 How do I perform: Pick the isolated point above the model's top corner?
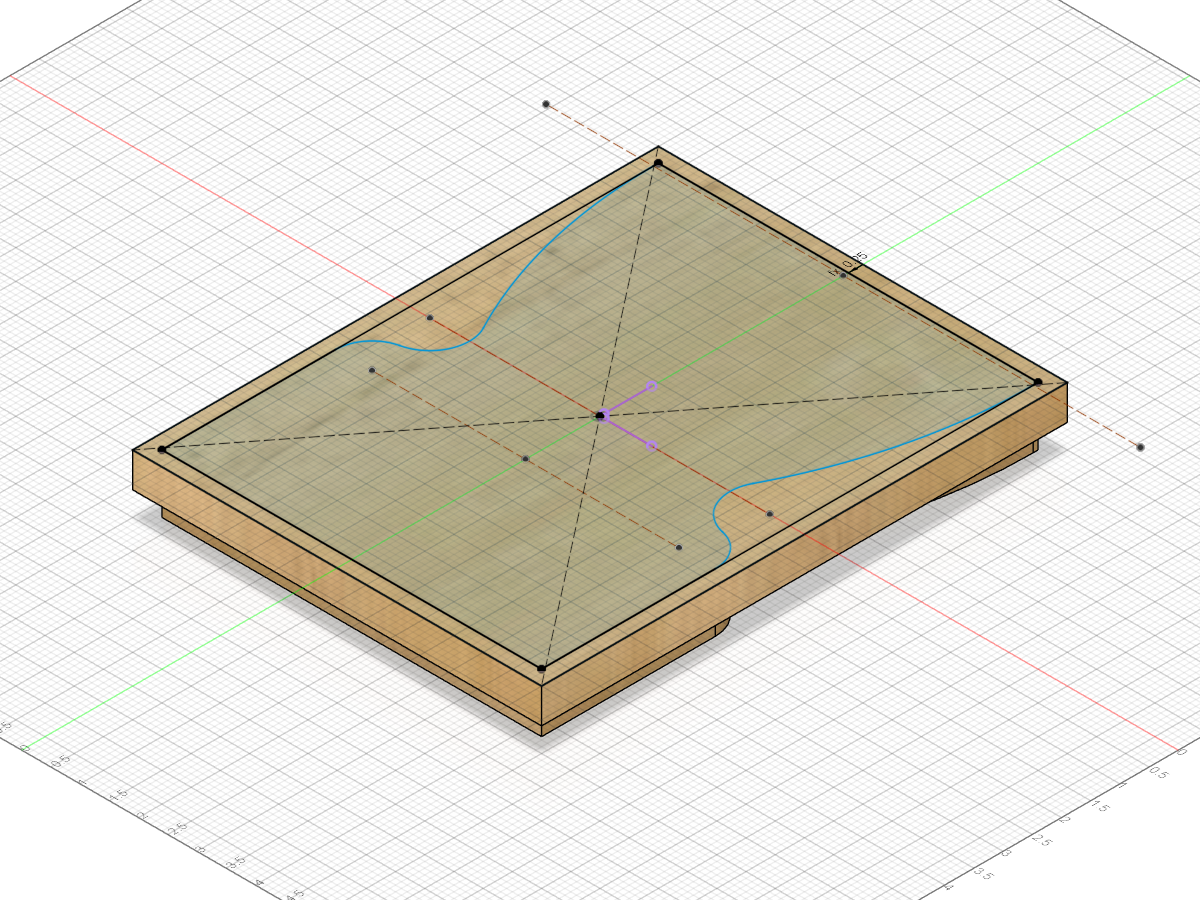(546, 104)
